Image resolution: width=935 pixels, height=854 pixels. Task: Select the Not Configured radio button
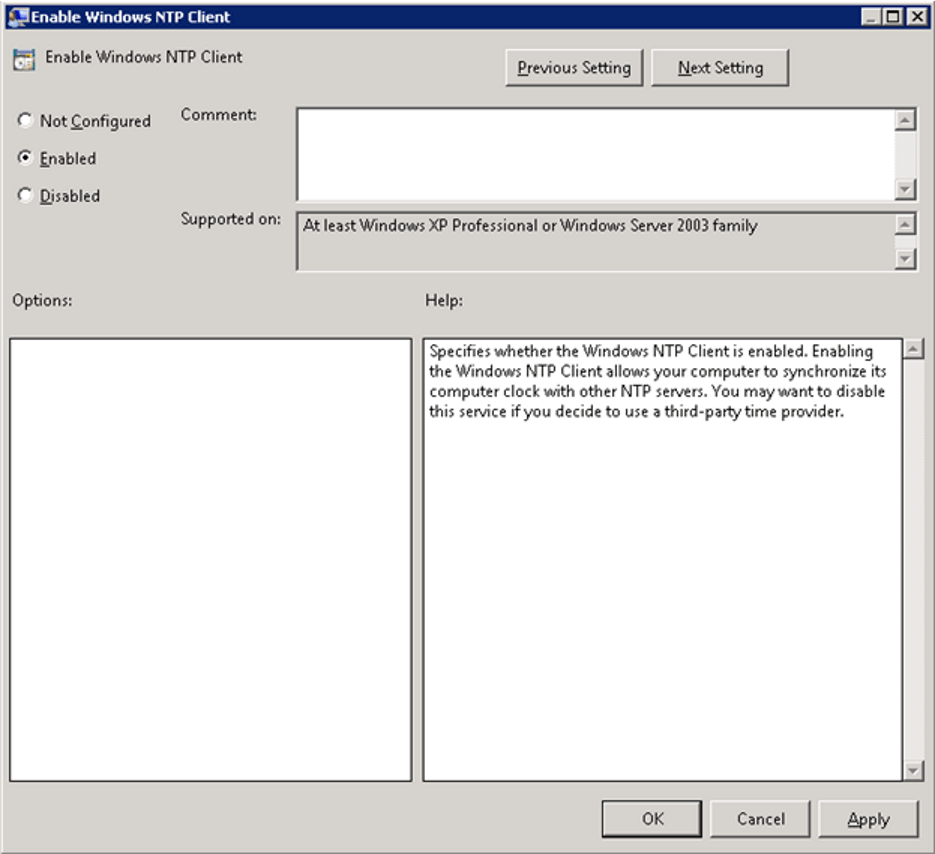(23, 120)
